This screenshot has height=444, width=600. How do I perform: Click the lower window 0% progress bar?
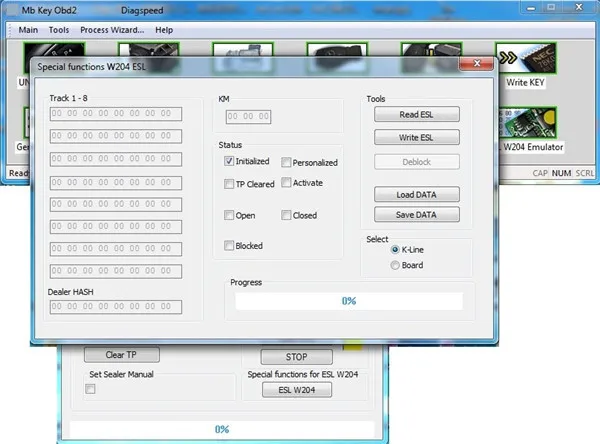click(222, 429)
